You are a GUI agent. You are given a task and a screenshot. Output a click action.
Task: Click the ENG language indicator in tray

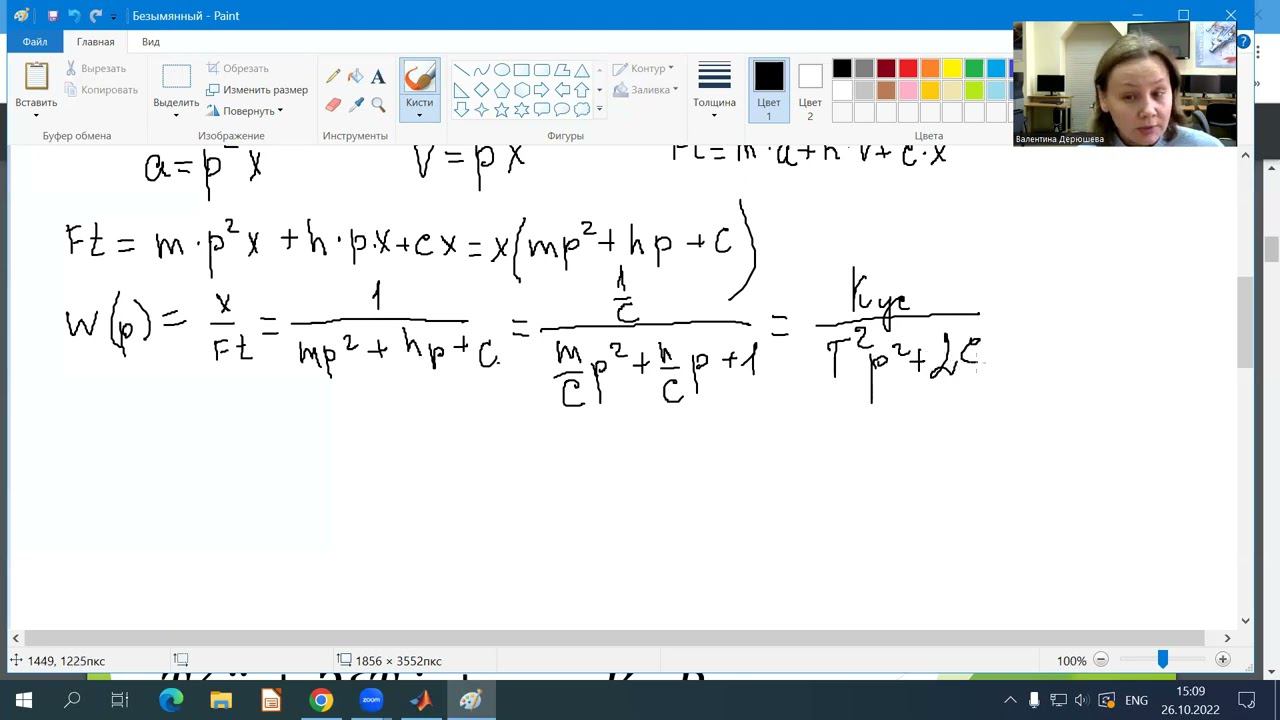tap(1136, 700)
